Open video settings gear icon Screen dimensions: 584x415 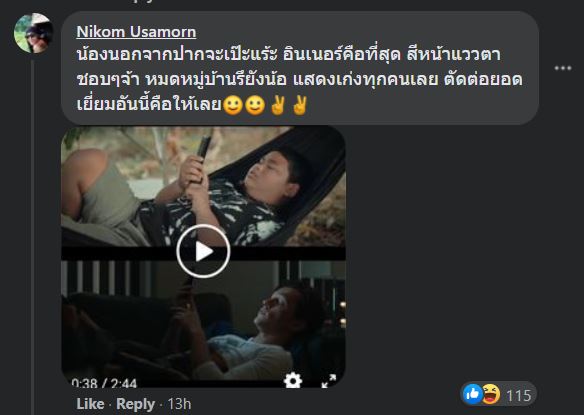293,380
